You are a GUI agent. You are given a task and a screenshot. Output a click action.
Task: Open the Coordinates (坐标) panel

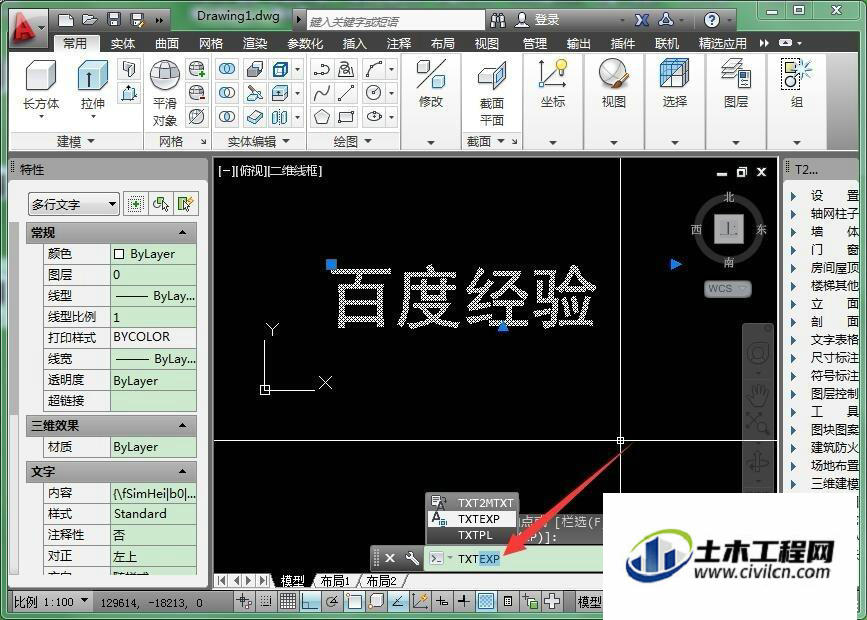[552, 85]
